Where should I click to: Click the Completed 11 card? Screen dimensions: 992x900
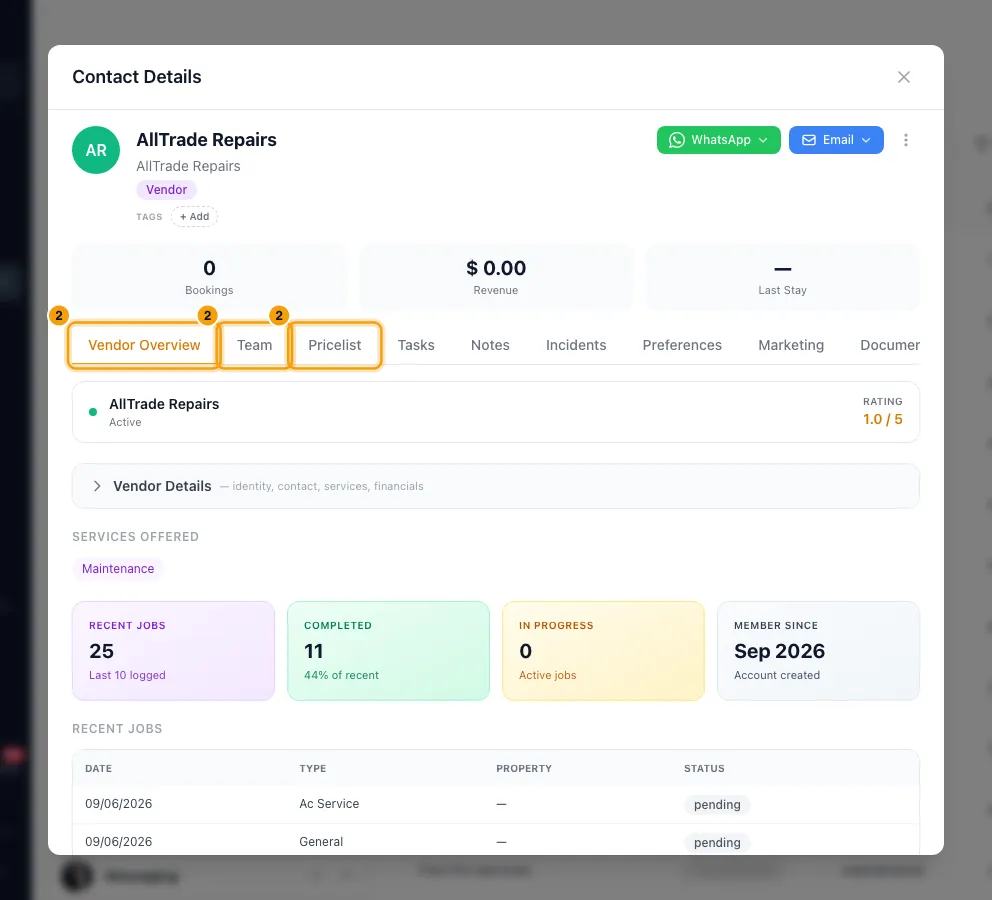coord(388,651)
